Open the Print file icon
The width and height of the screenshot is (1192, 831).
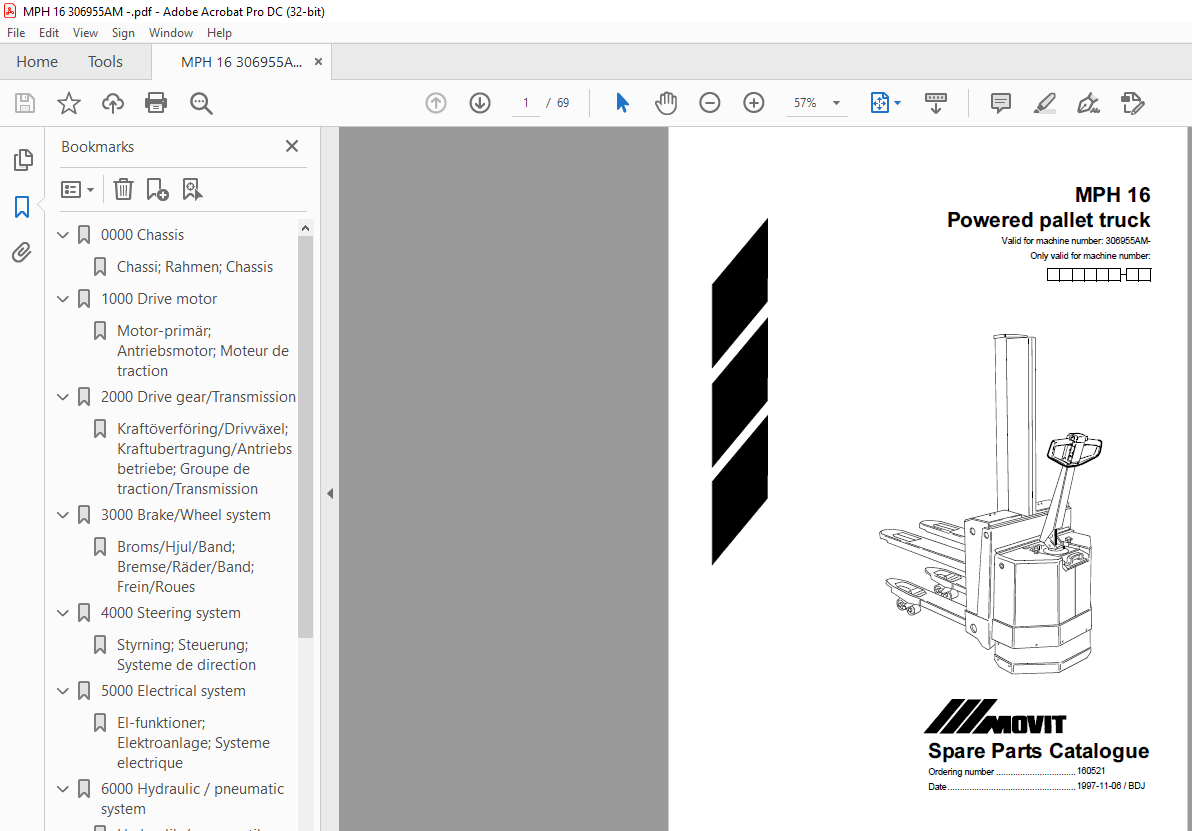click(x=156, y=103)
